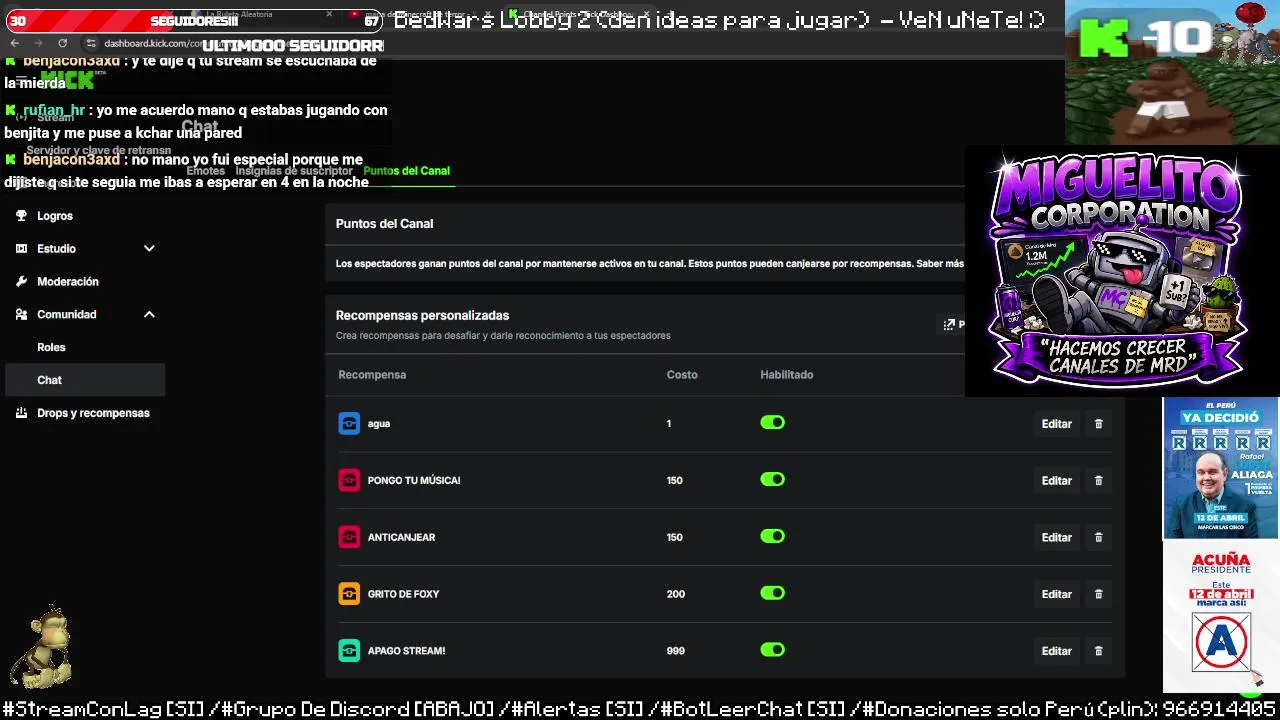Click the cost value 200
1280x720 pixels.
676,594
